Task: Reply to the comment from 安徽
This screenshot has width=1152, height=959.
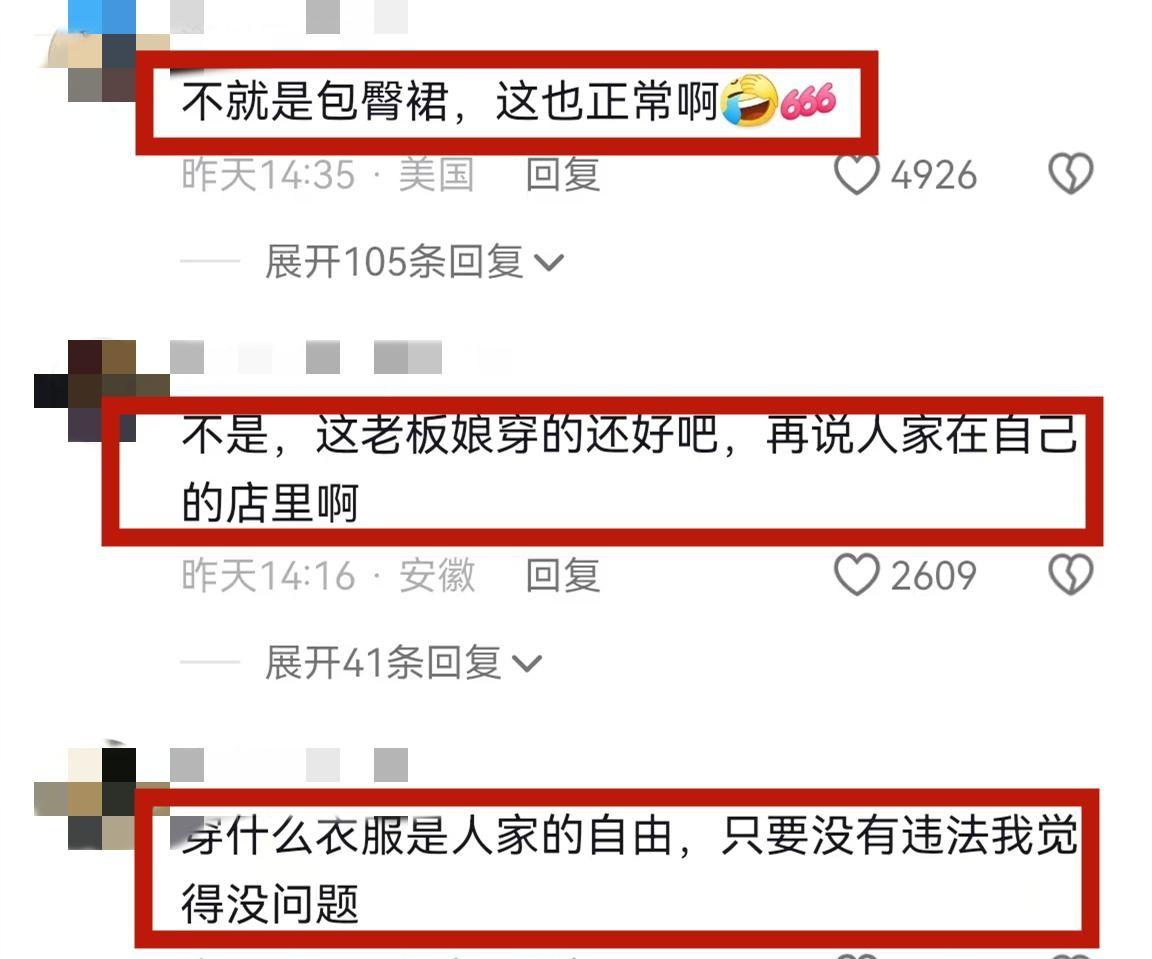Action: [563, 575]
